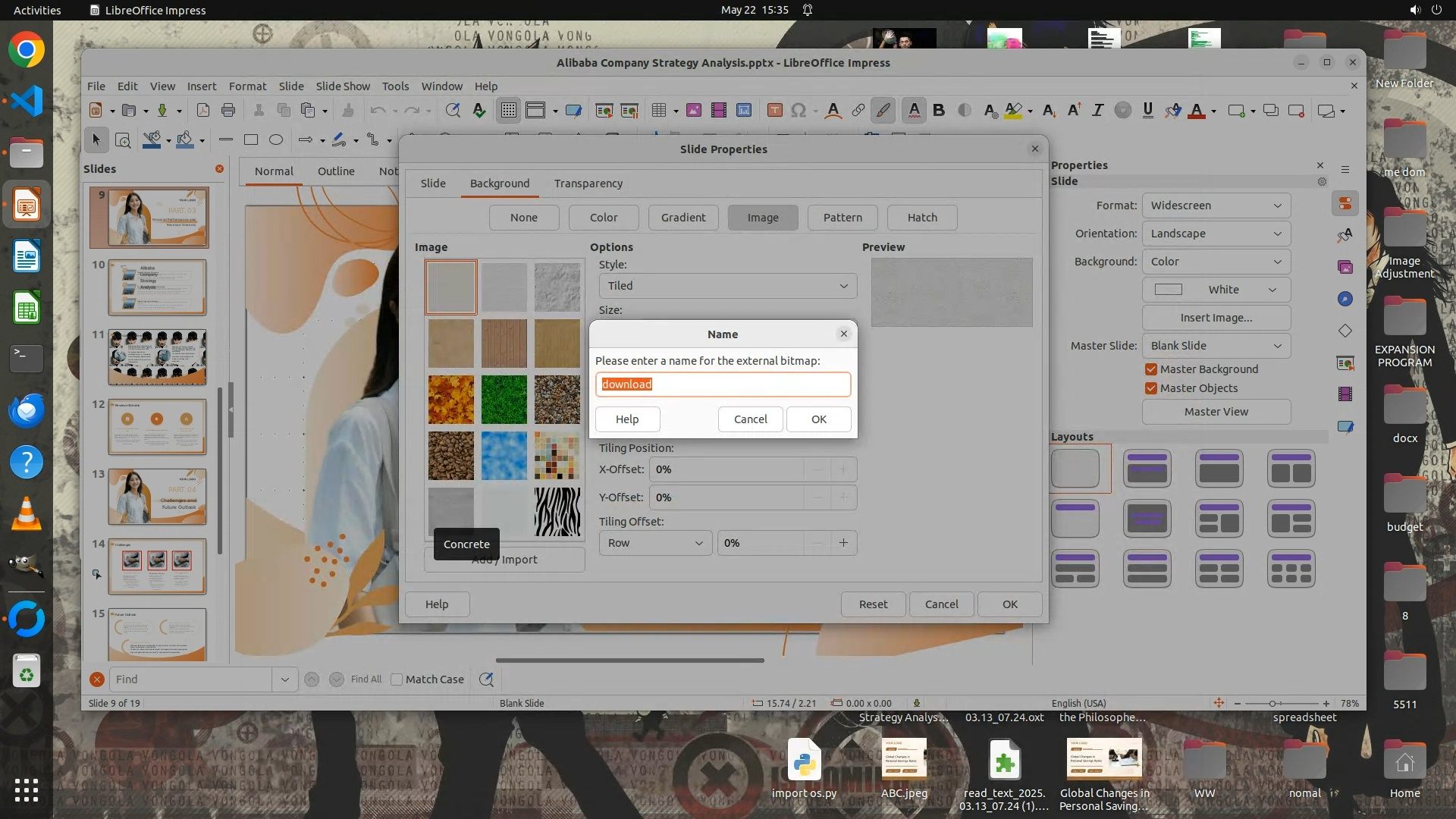Click the Underline toolbar icon
This screenshot has width=1456, height=819.
(1147, 111)
